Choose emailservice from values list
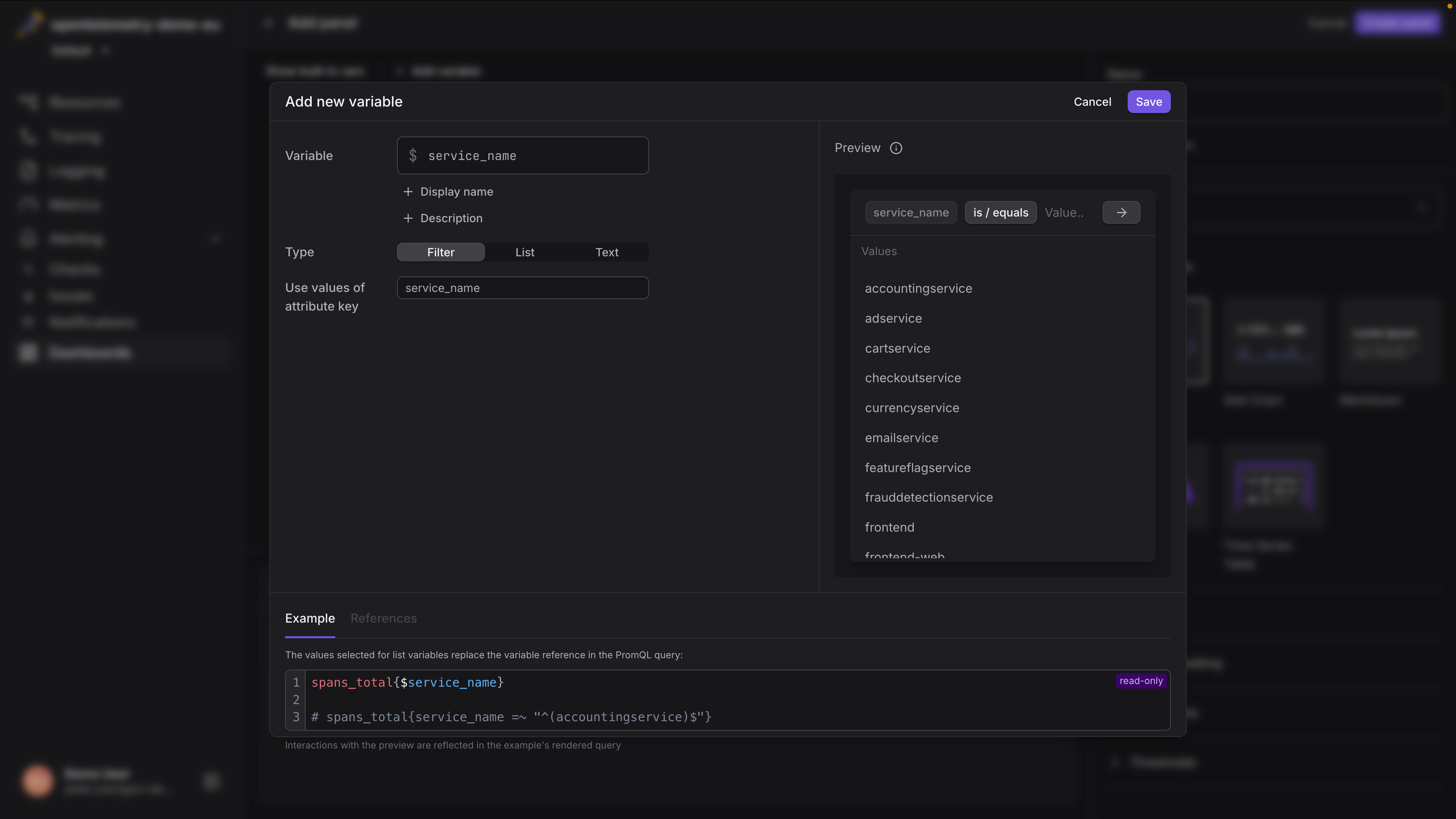 click(902, 438)
